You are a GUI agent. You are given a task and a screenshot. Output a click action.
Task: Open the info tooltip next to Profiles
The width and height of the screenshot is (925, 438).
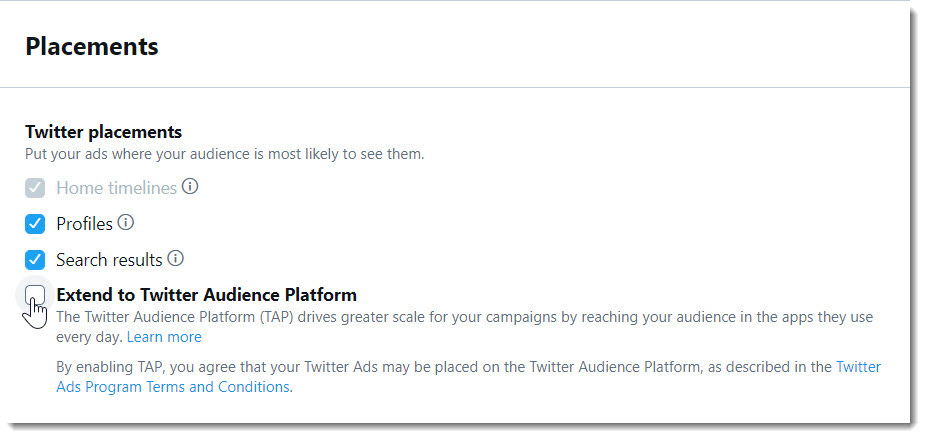[126, 223]
